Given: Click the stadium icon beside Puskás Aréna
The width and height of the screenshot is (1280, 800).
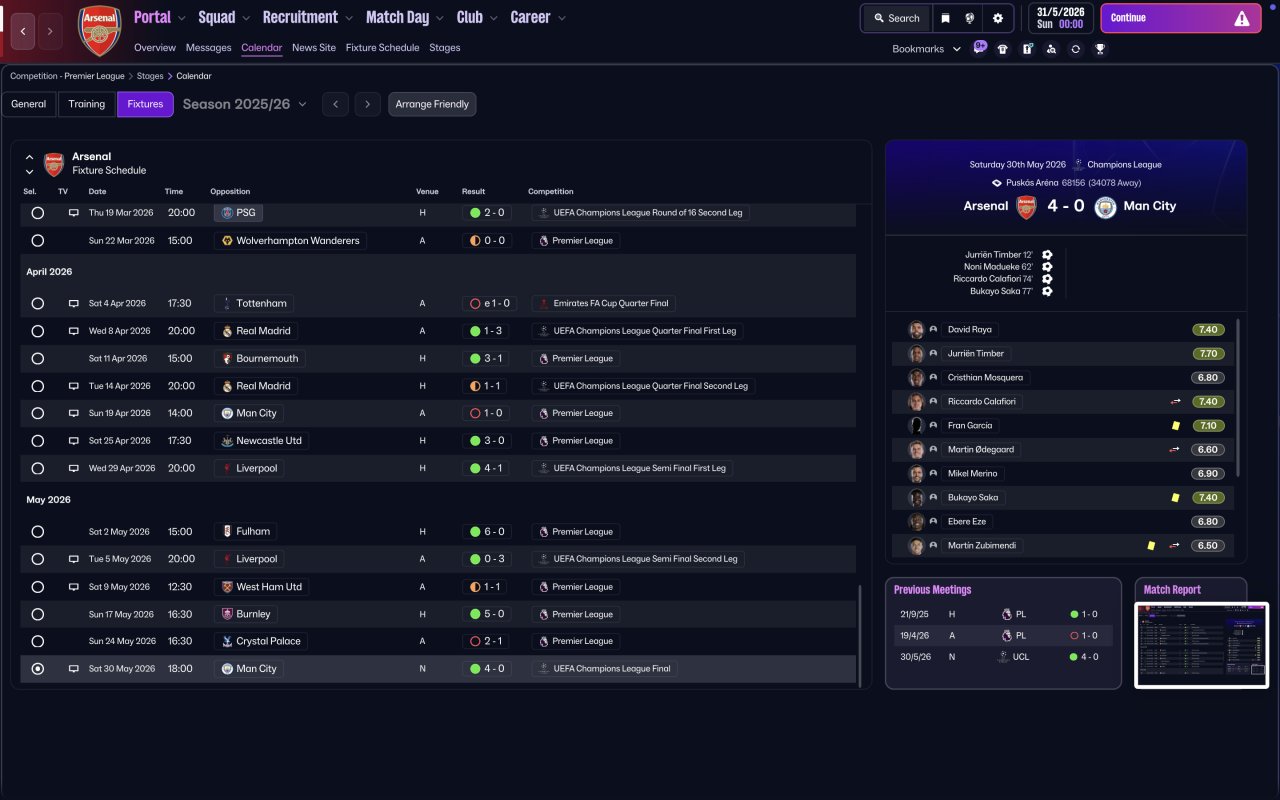Looking at the screenshot, I should (997, 183).
